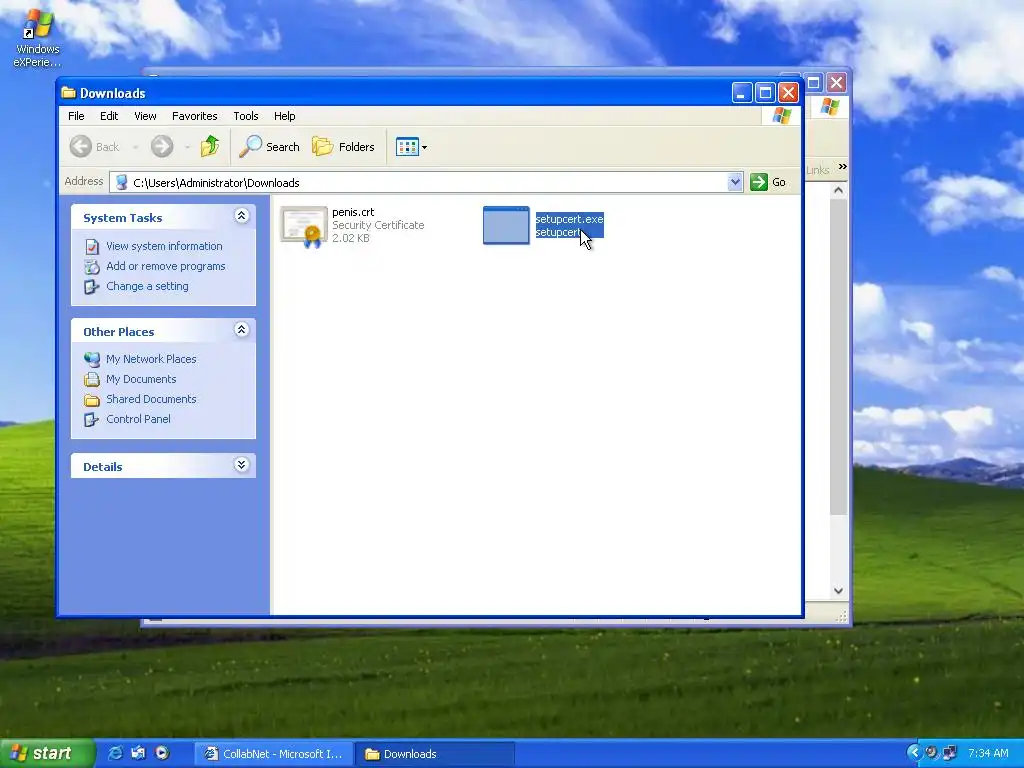Minimize the Downloads window
Screen dimensions: 1024x768
[x=742, y=93]
